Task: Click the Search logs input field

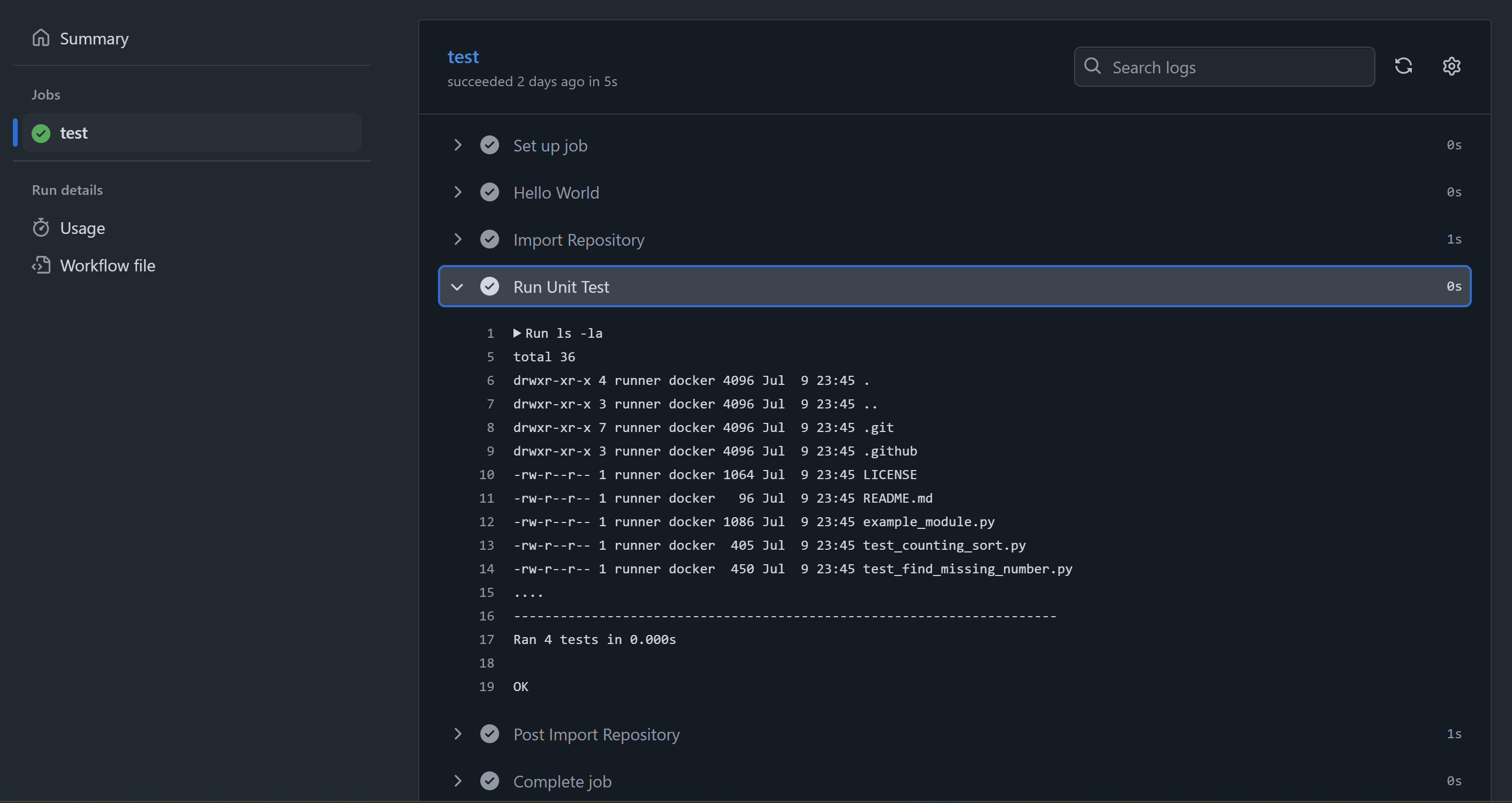Action: pyautogui.click(x=1224, y=67)
